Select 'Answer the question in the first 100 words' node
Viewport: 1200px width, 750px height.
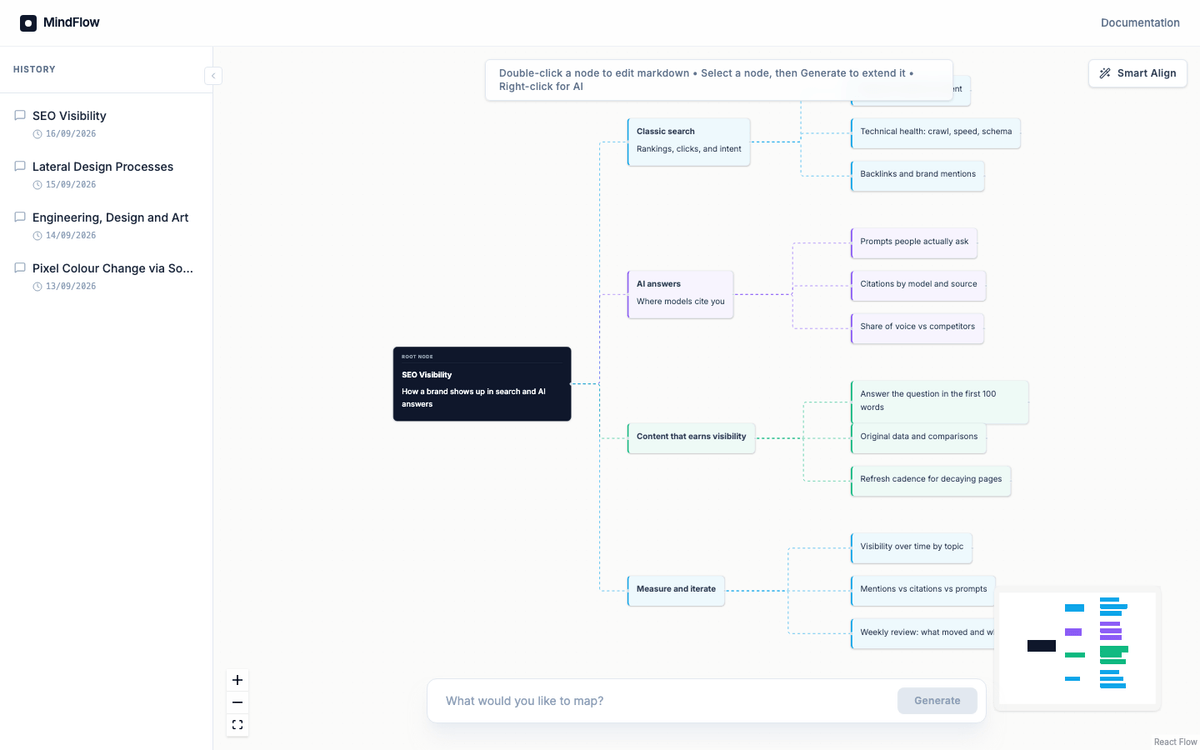point(939,401)
